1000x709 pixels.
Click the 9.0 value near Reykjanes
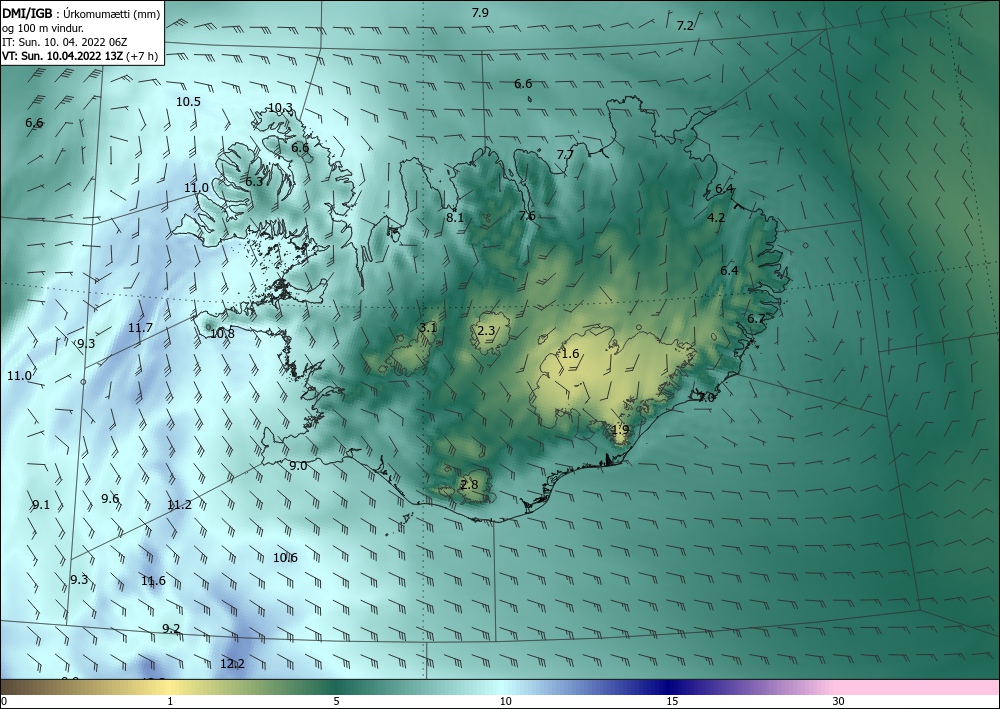298,466
